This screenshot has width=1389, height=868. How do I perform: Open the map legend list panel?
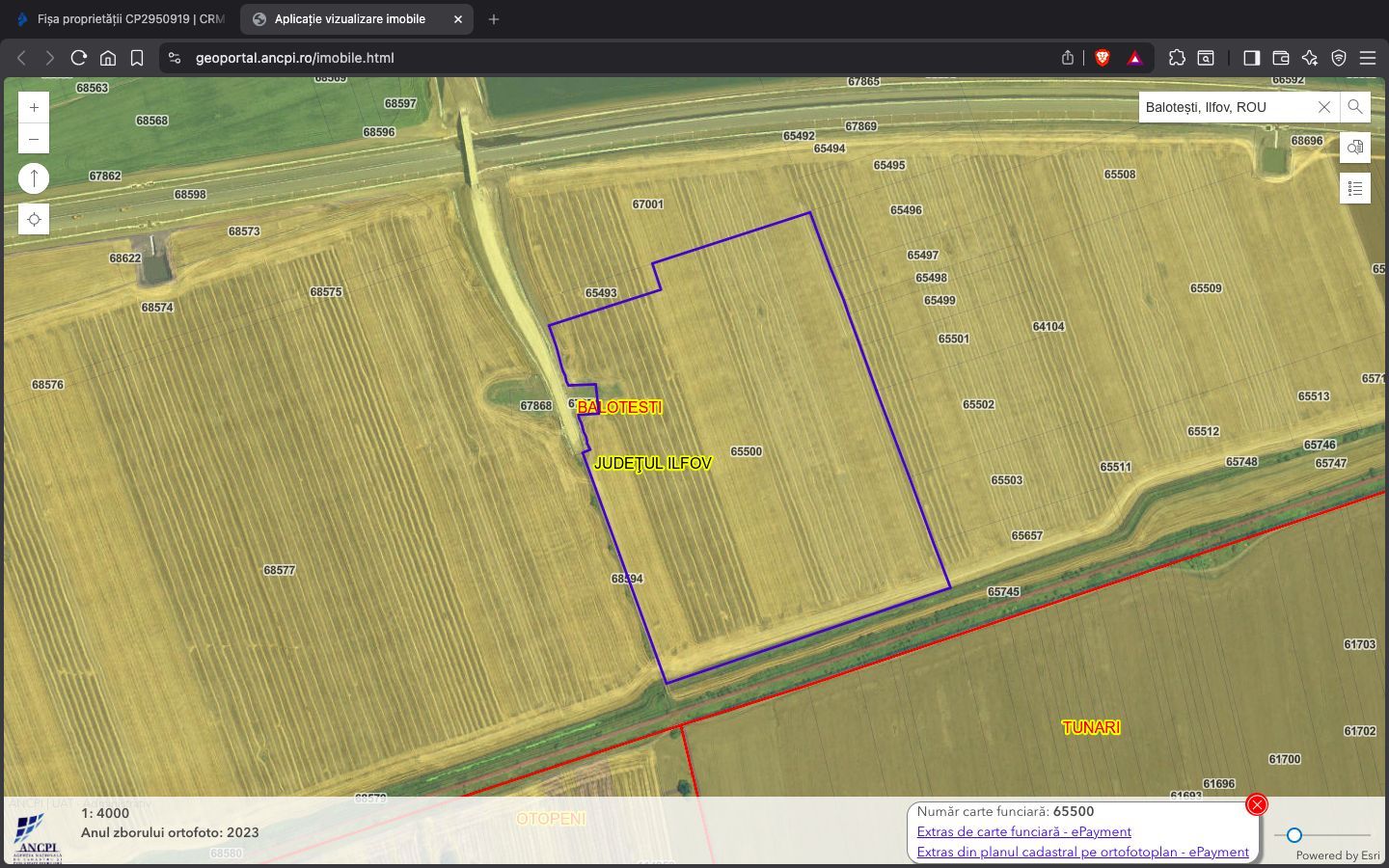(1354, 188)
